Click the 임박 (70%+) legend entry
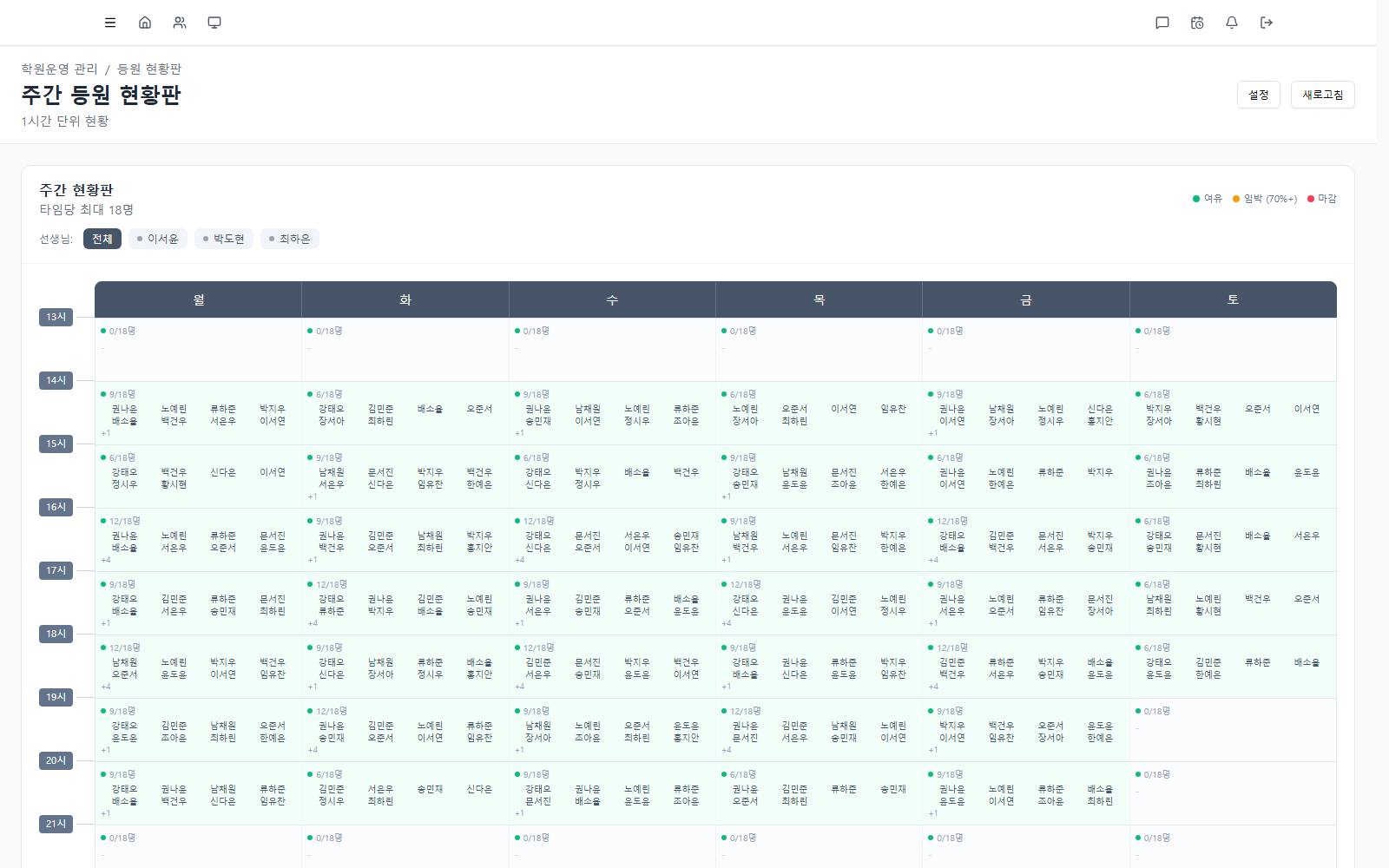 [x=1265, y=199]
